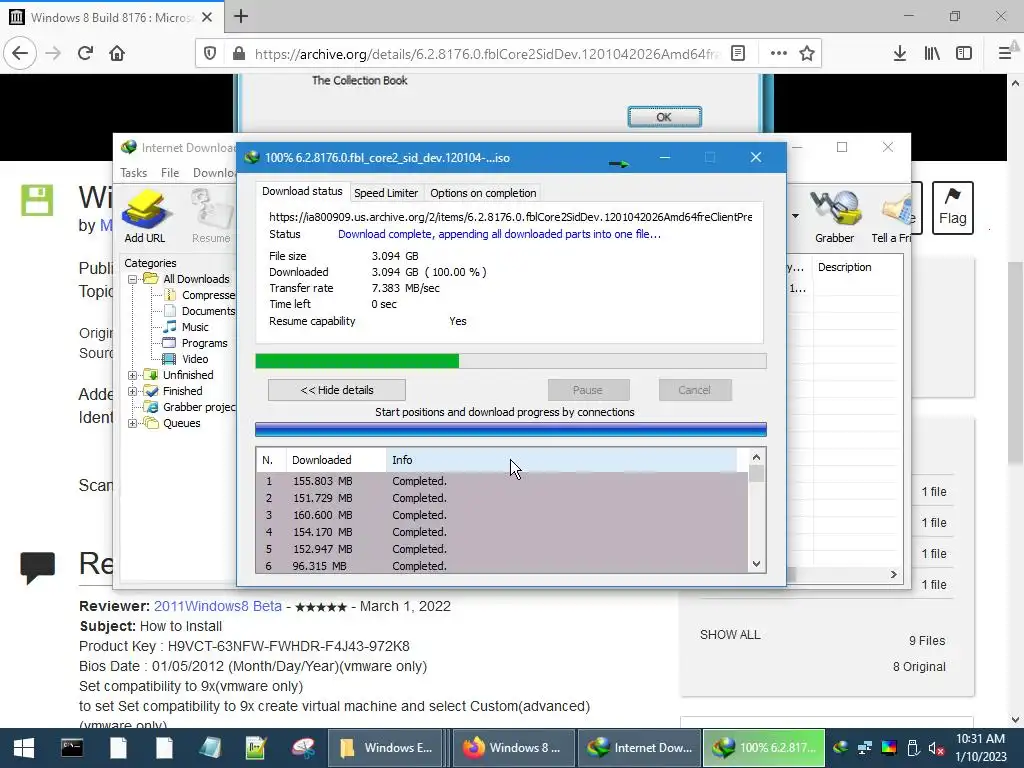Go back with Firefox back arrow
Screen dimensions: 1024x768
(20, 53)
